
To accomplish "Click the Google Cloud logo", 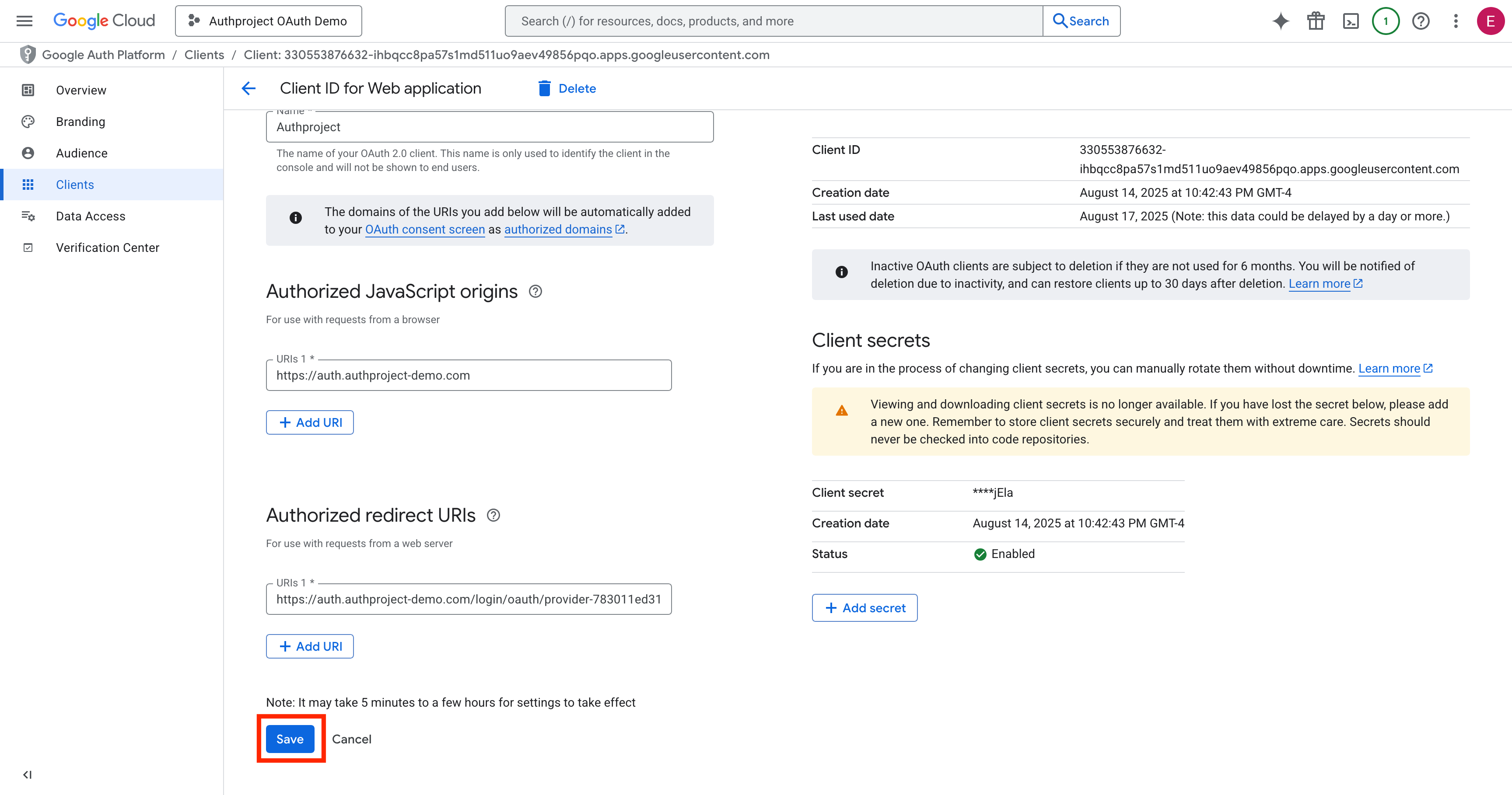I will pyautogui.click(x=104, y=21).
